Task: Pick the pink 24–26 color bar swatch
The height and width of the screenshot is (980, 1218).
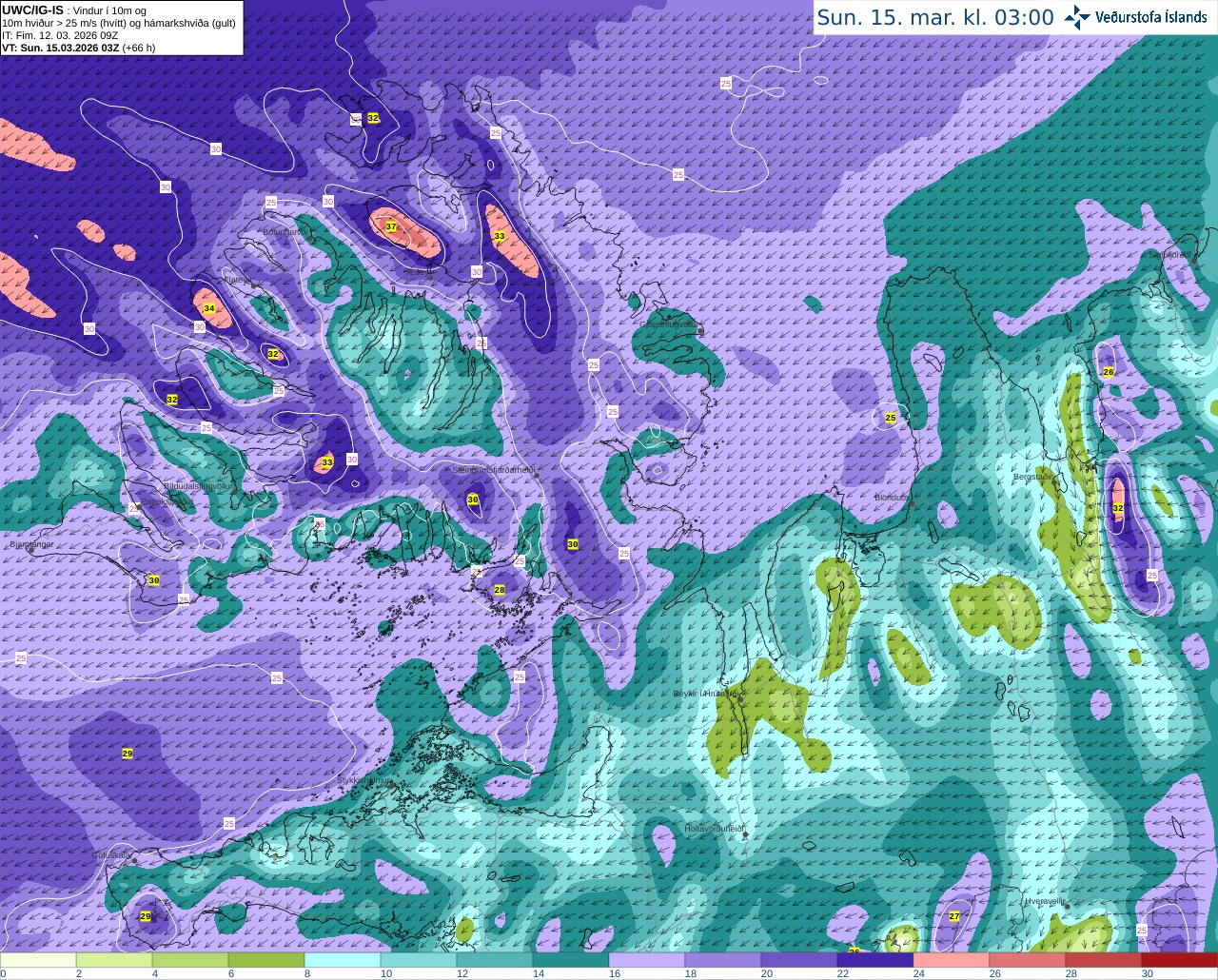Action: tap(952, 960)
